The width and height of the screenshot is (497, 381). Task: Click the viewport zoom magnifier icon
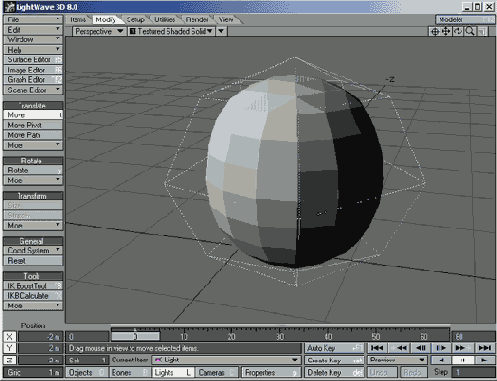click(x=470, y=31)
